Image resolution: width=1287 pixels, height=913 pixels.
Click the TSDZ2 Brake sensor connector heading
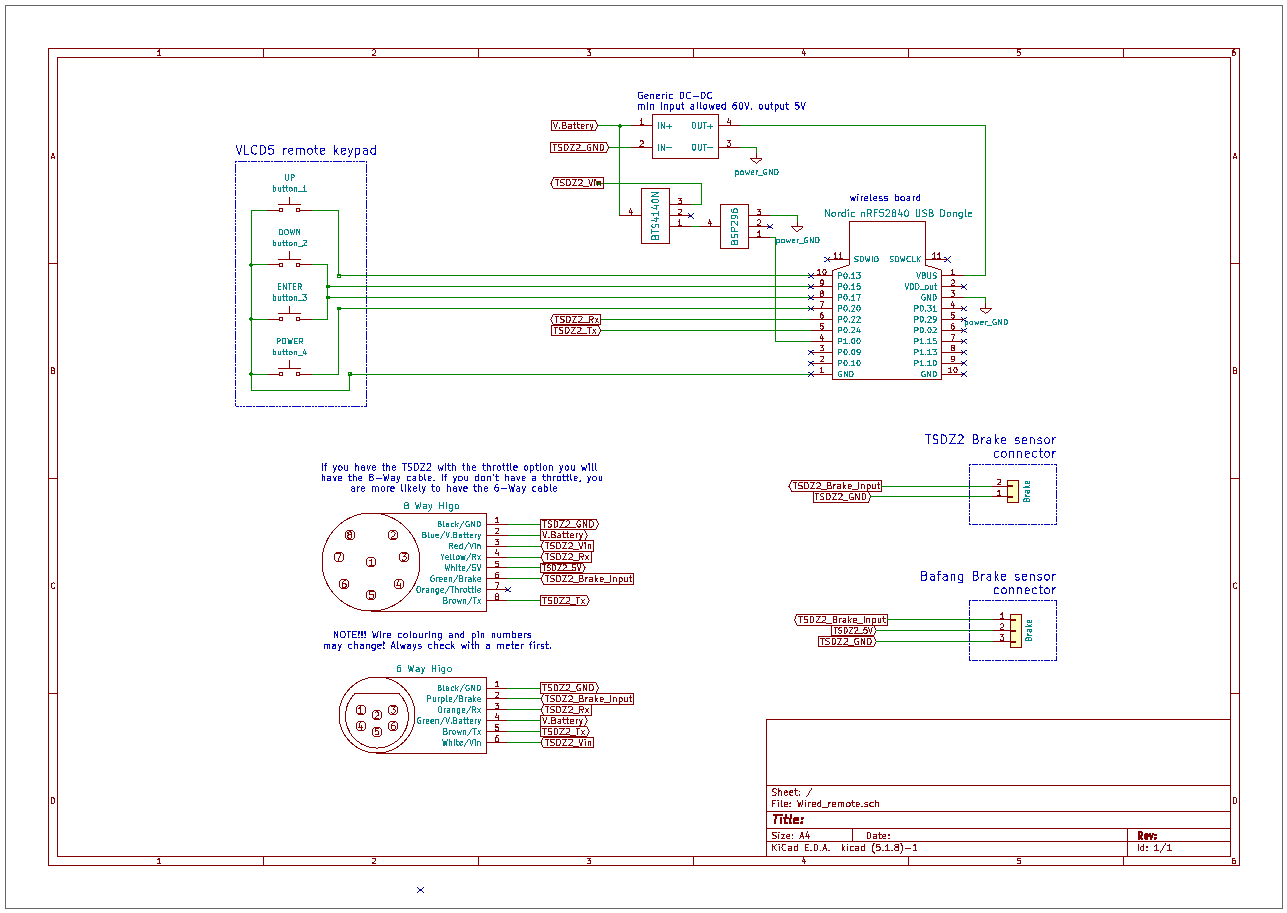(990, 446)
